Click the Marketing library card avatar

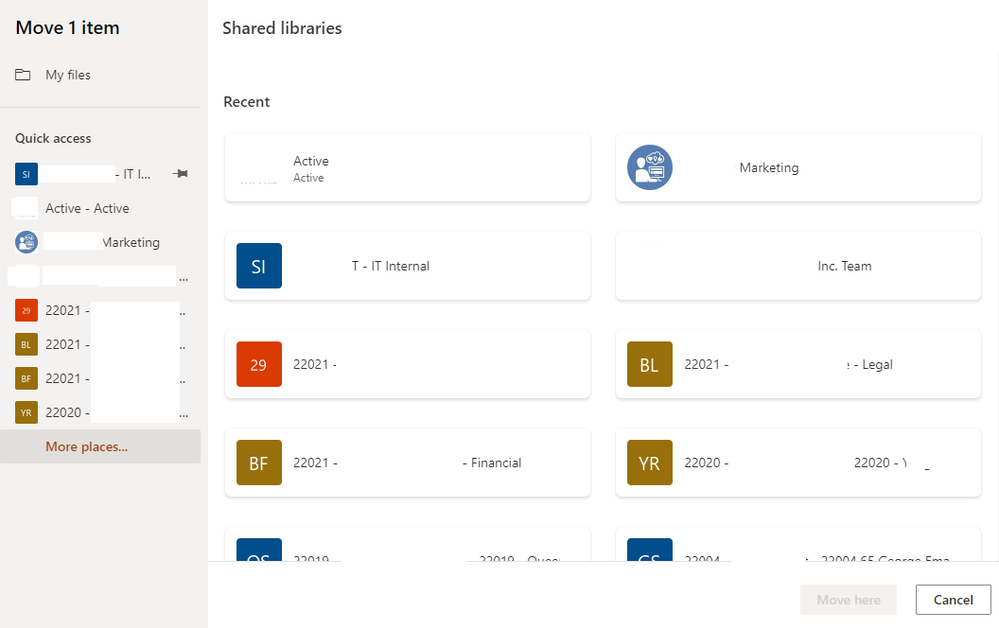point(650,168)
